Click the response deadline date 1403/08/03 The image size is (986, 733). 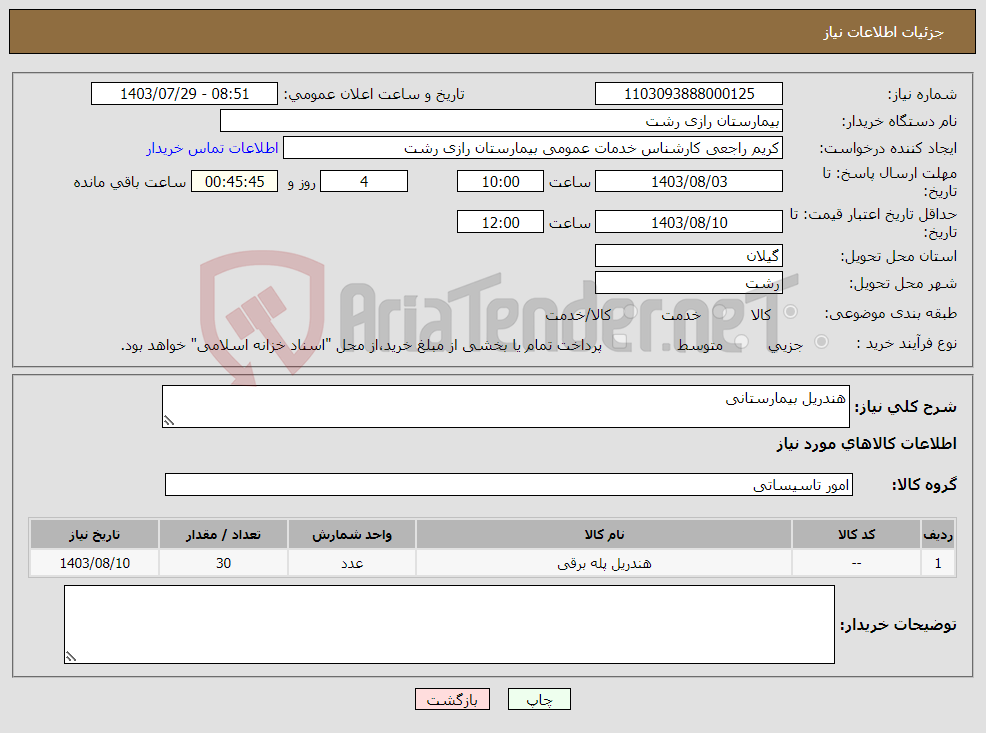pos(689,182)
